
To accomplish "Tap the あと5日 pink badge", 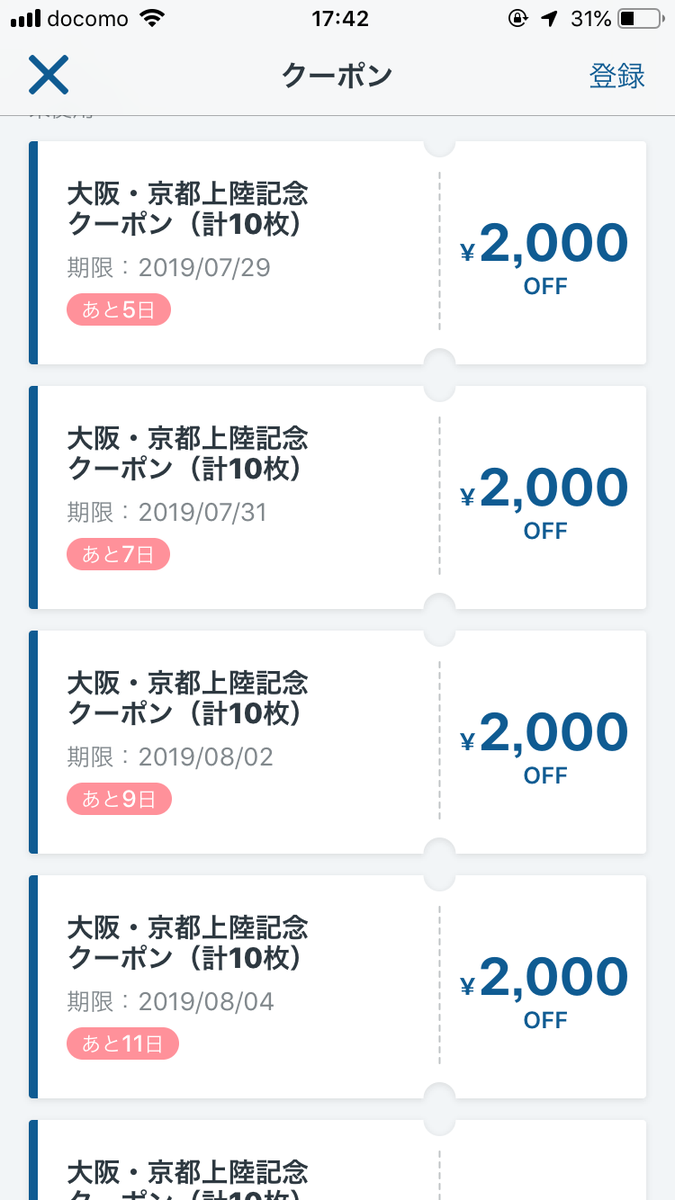I will (118, 310).
